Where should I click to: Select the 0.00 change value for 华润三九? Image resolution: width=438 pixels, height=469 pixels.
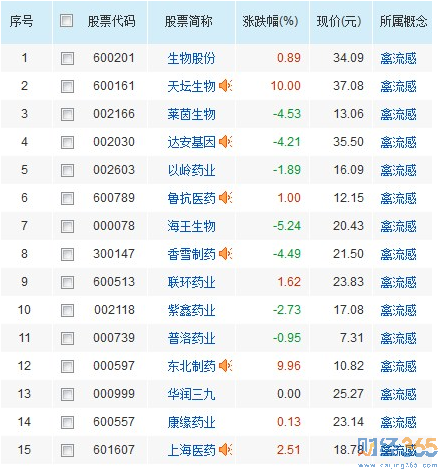click(289, 394)
